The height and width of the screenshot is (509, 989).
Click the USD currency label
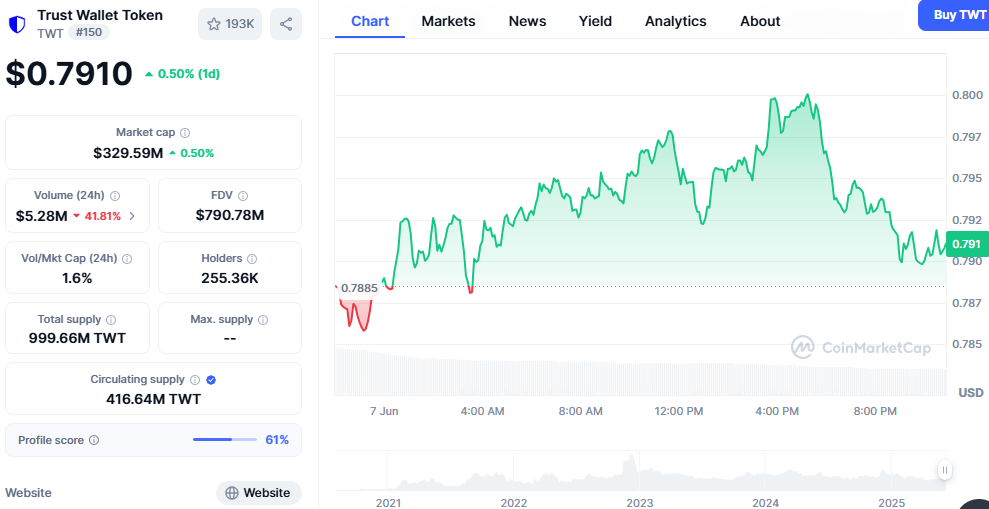(x=971, y=392)
